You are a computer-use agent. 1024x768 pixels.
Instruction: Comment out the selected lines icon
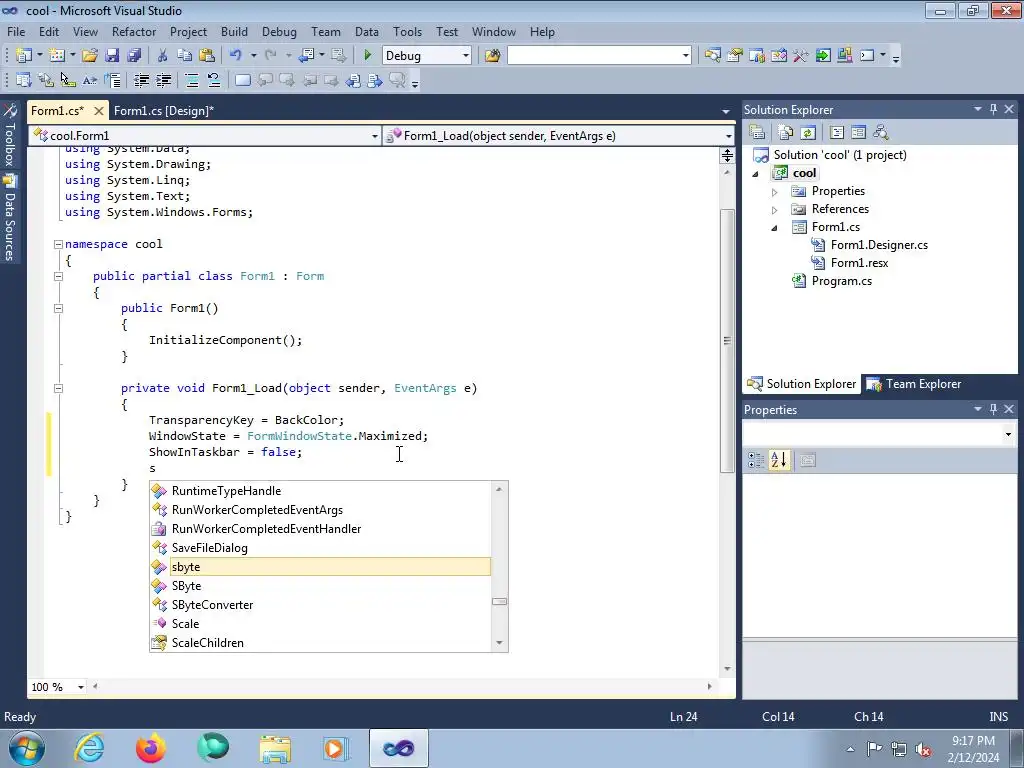coord(192,80)
